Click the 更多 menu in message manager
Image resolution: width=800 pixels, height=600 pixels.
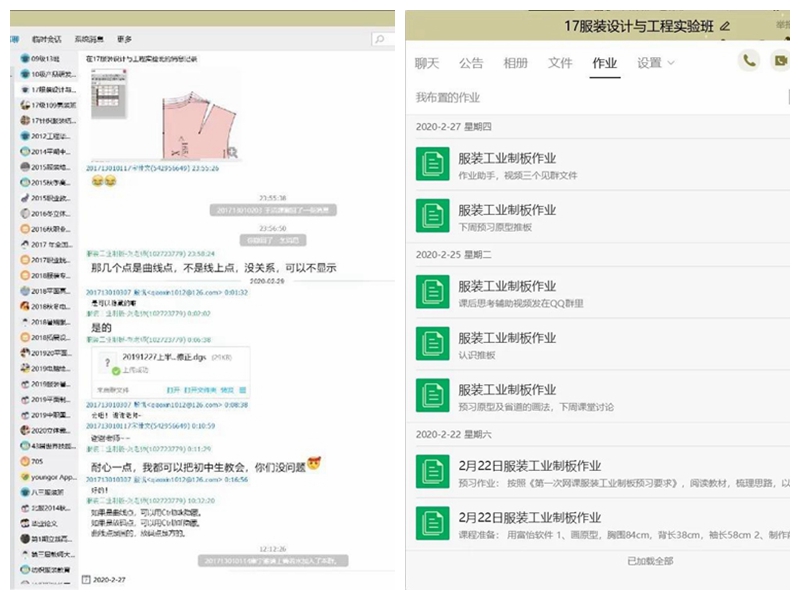[x=124, y=39]
